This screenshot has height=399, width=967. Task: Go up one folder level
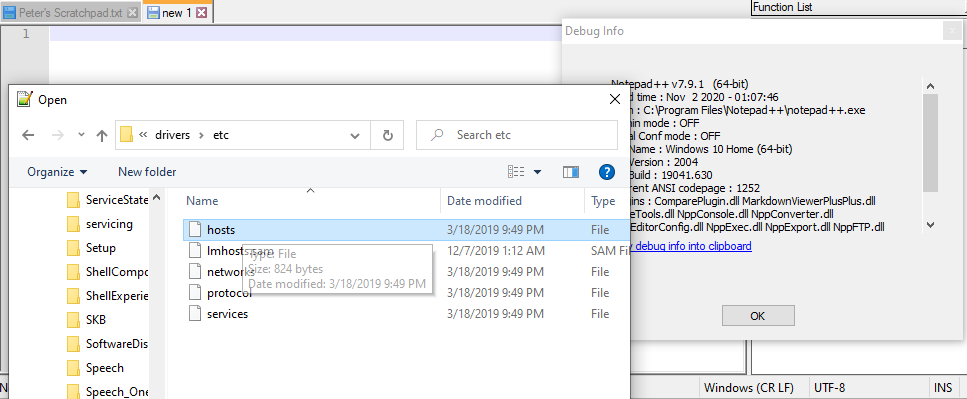(102, 136)
